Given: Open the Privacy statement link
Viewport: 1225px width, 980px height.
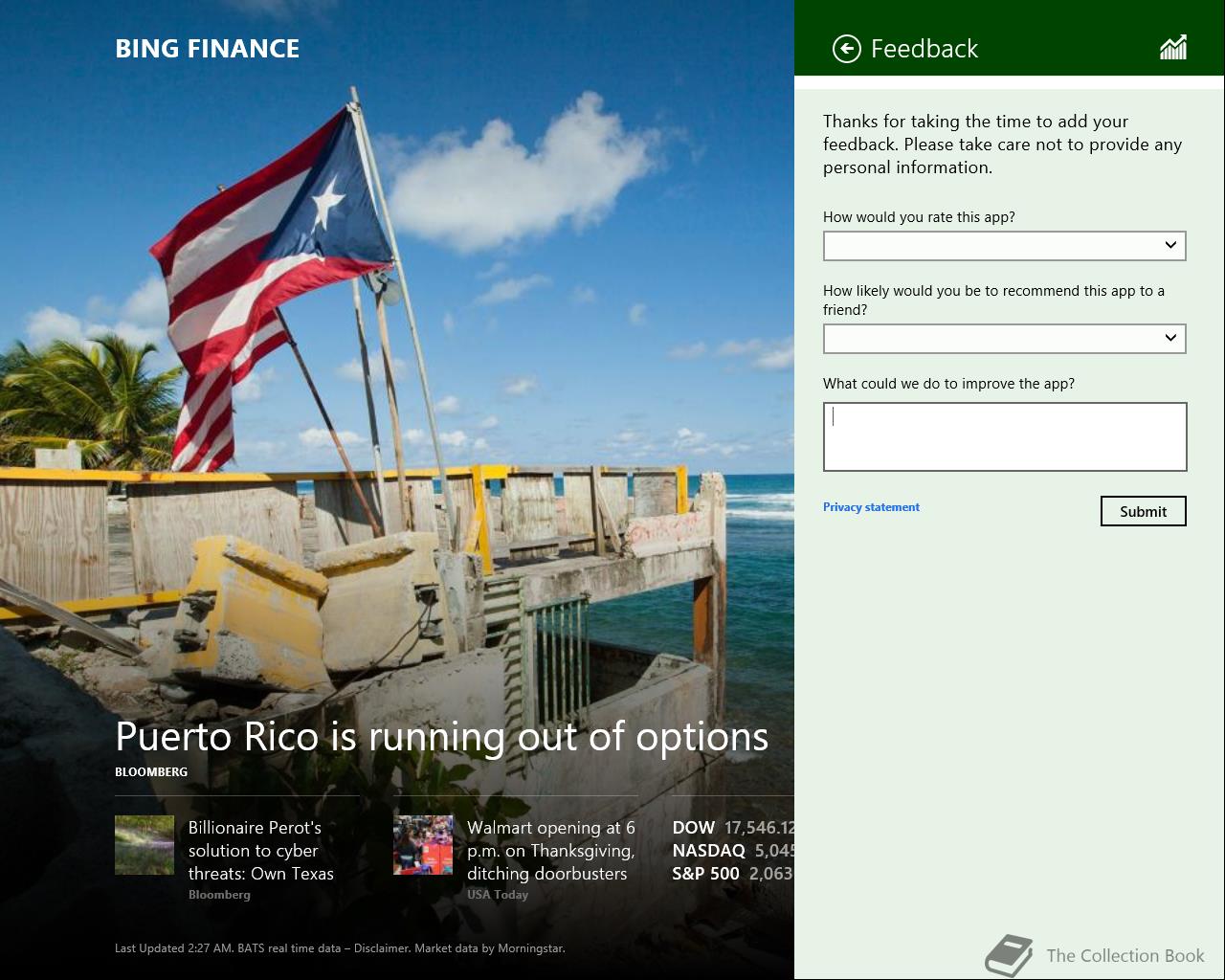Looking at the screenshot, I should 871,507.
